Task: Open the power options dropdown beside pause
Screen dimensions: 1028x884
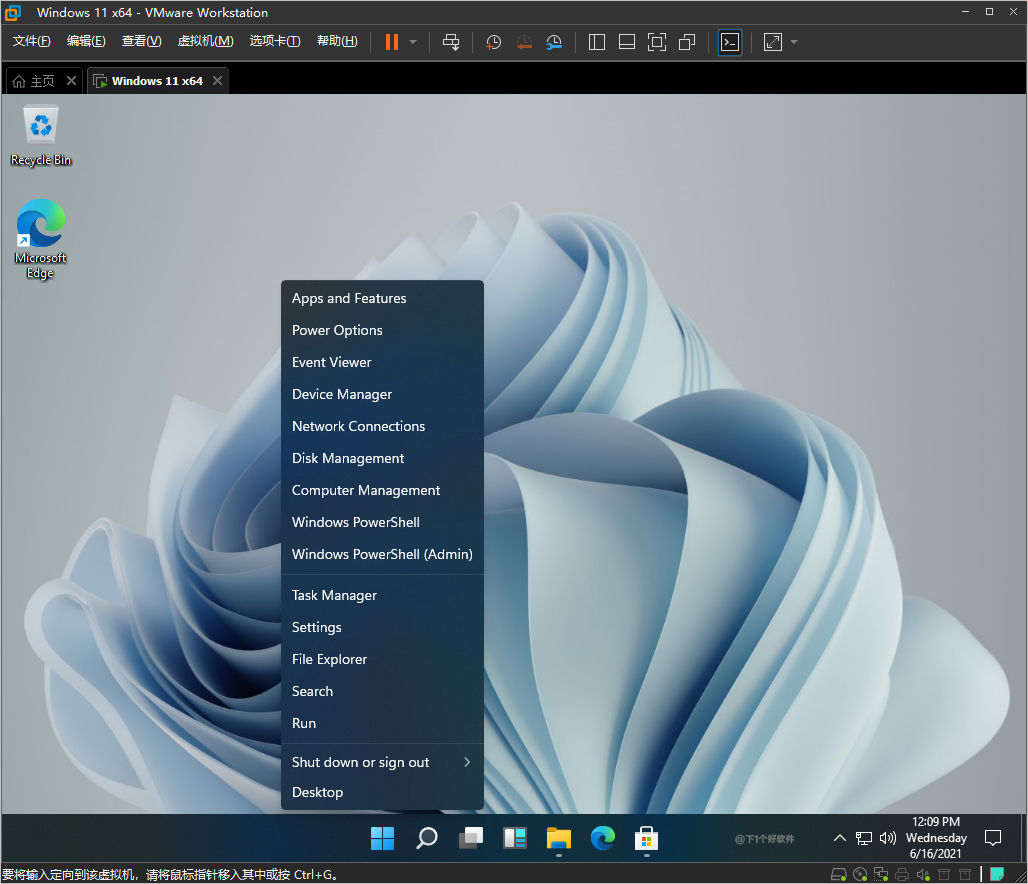Action: [413, 42]
